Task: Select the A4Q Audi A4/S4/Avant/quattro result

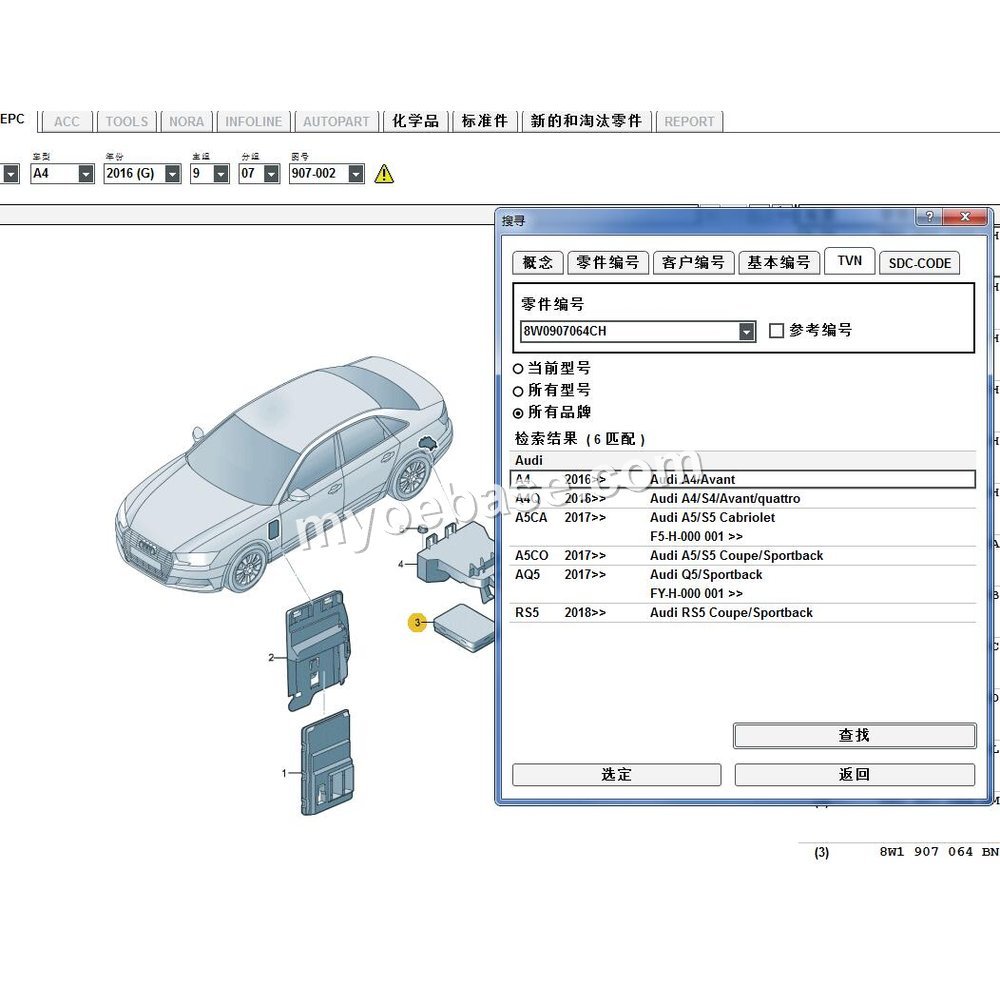Action: (743, 499)
